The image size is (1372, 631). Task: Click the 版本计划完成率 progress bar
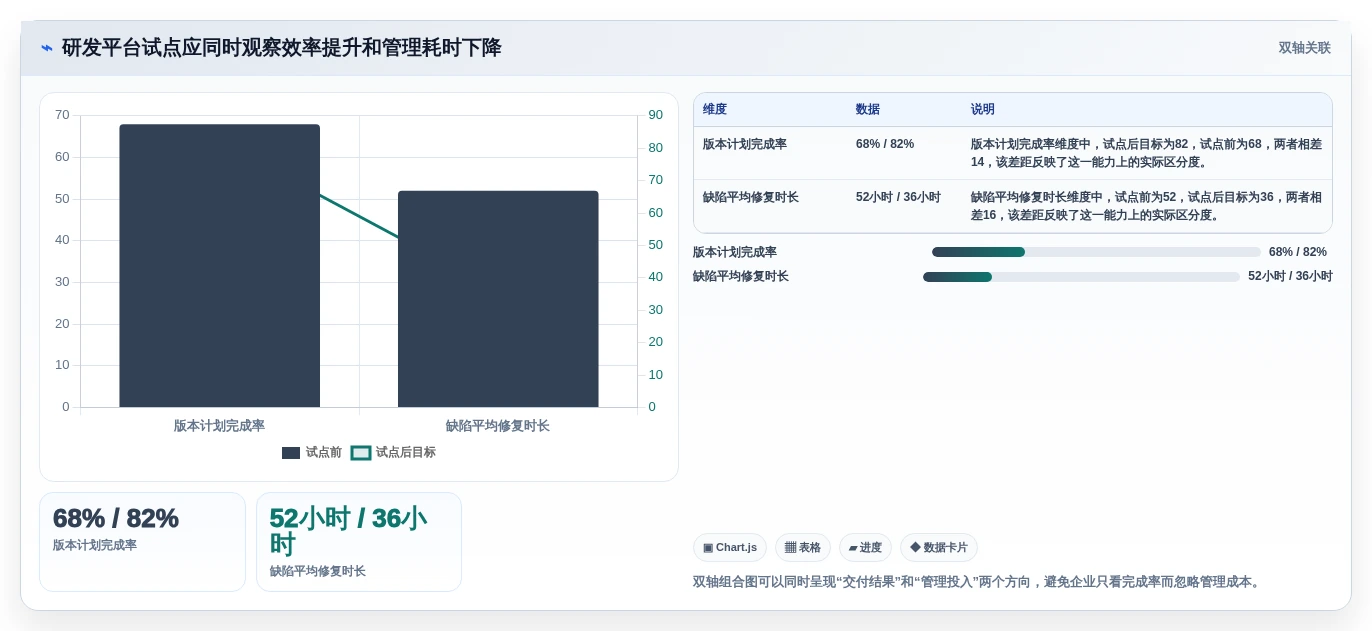point(1096,252)
